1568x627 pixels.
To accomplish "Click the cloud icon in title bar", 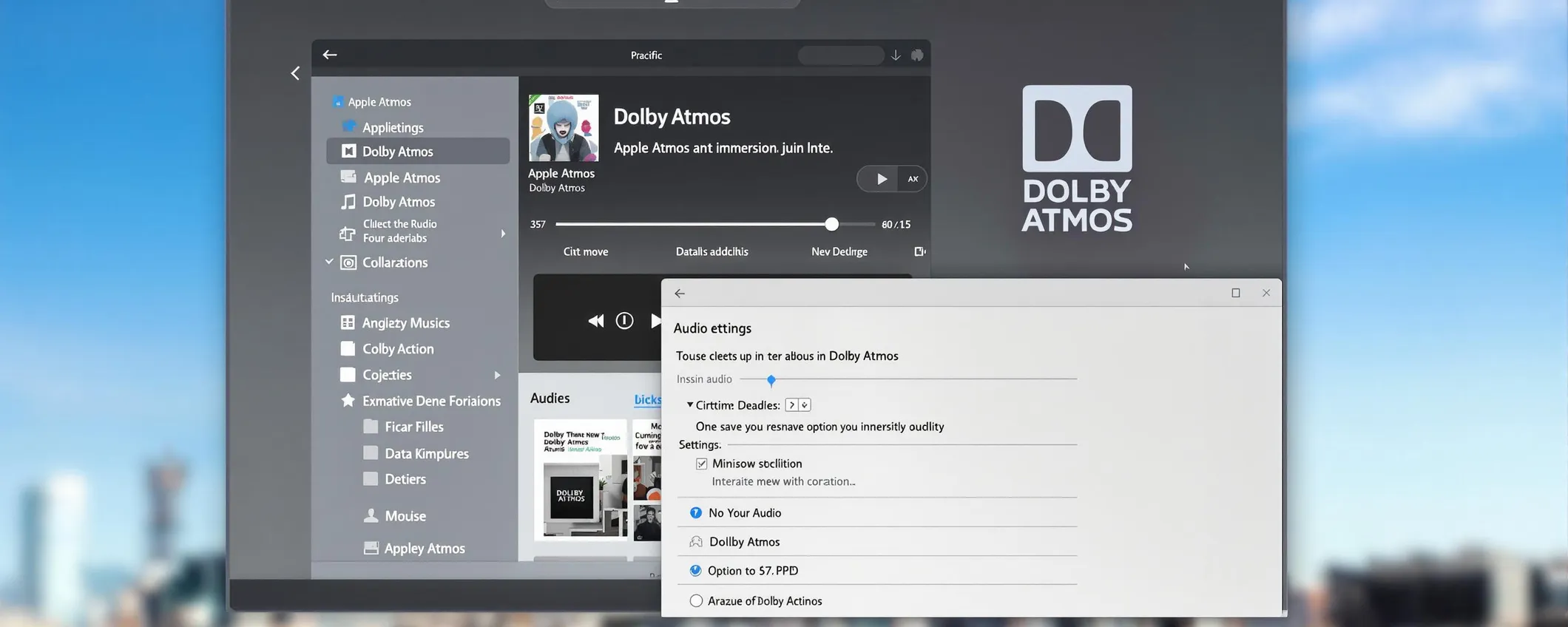I will click(917, 55).
